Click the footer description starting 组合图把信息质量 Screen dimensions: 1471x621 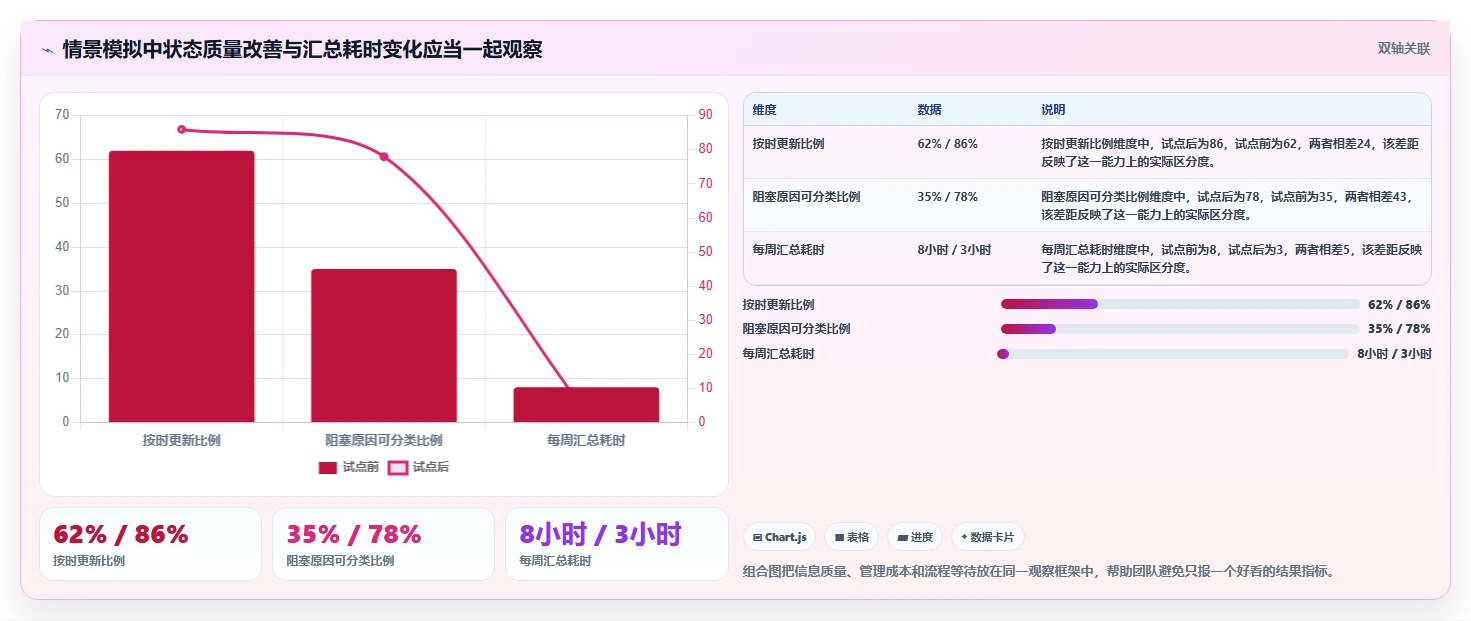(1039, 572)
